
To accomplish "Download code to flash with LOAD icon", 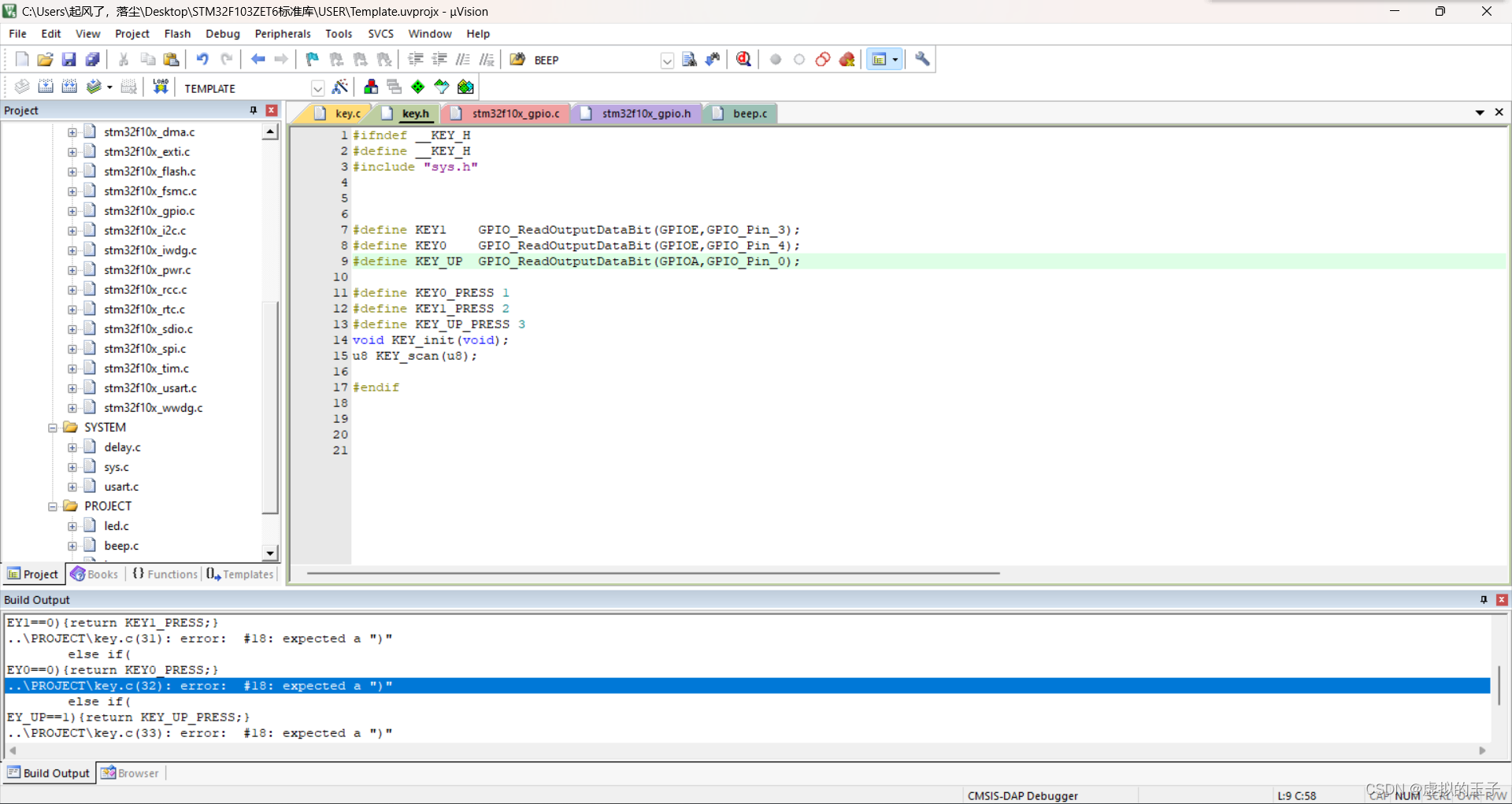I will [x=161, y=86].
